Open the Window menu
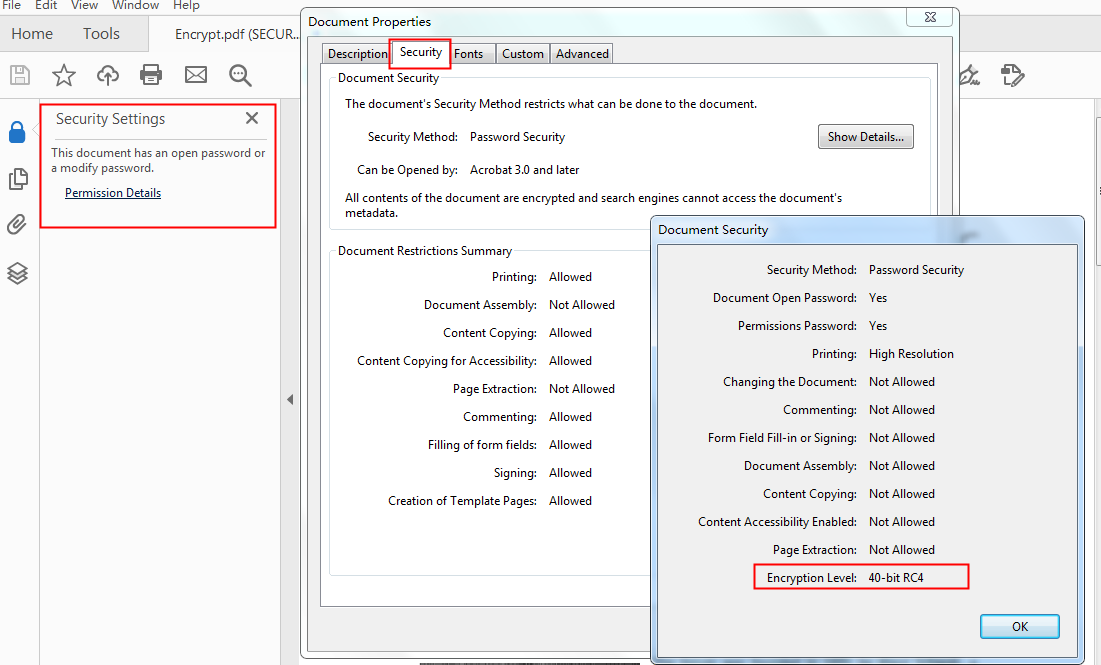The height and width of the screenshot is (665, 1101). pyautogui.click(x=136, y=5)
